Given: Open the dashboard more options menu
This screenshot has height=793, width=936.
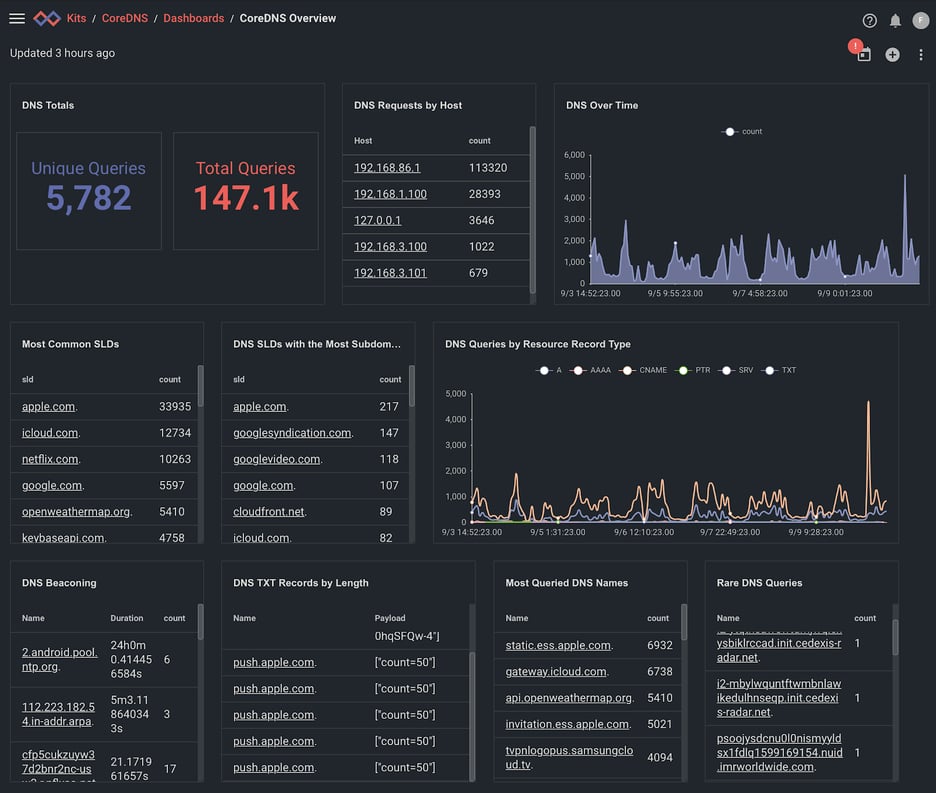Looking at the screenshot, I should [921, 55].
